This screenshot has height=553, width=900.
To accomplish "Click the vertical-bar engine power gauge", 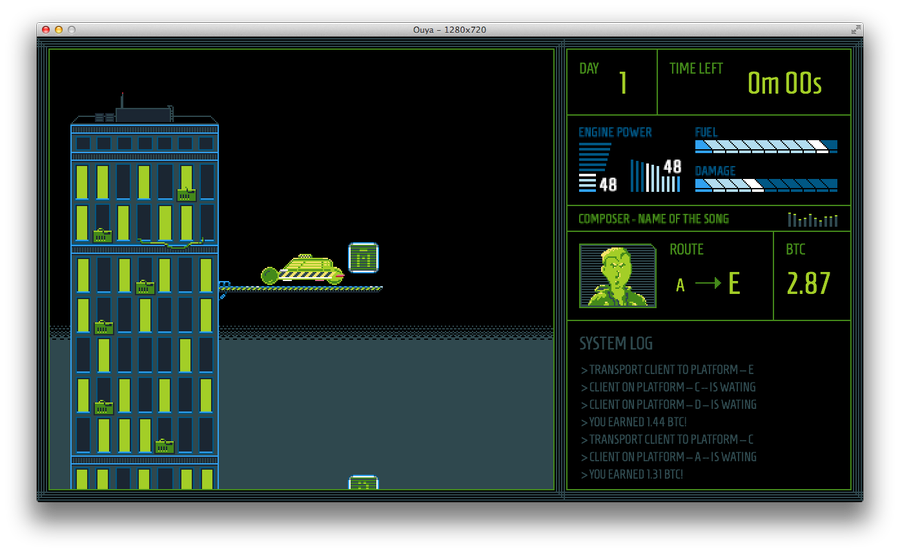I will coord(655,176).
